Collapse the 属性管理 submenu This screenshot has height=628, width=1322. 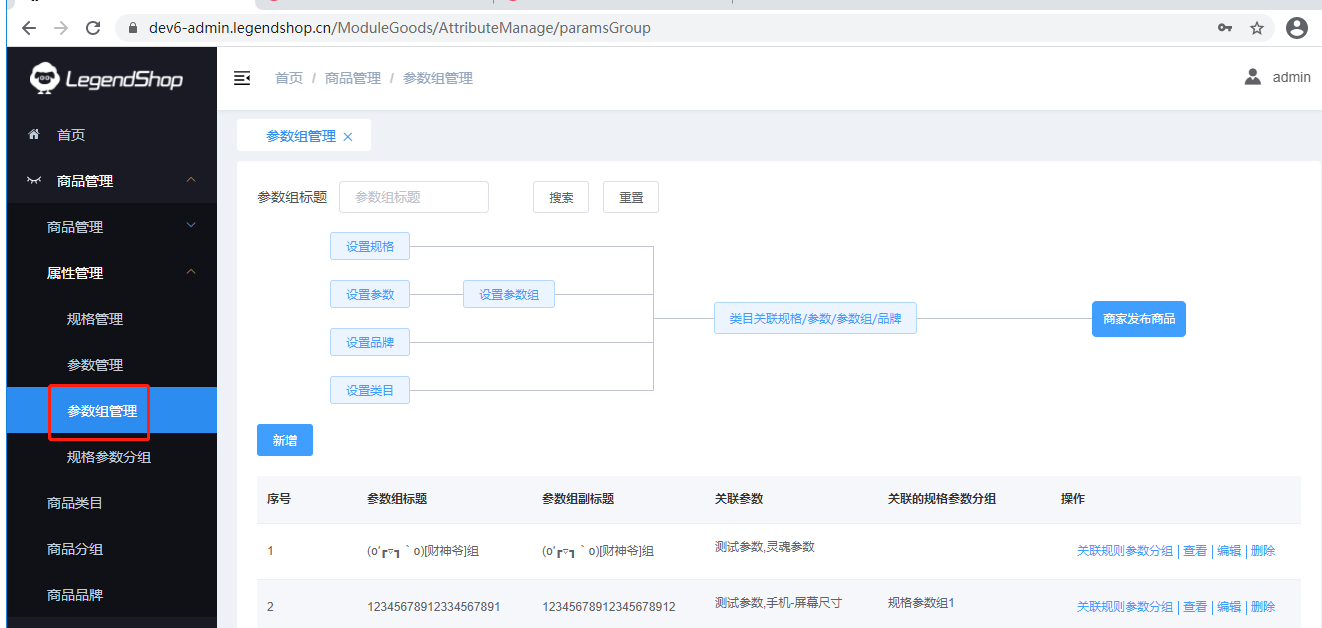point(191,272)
